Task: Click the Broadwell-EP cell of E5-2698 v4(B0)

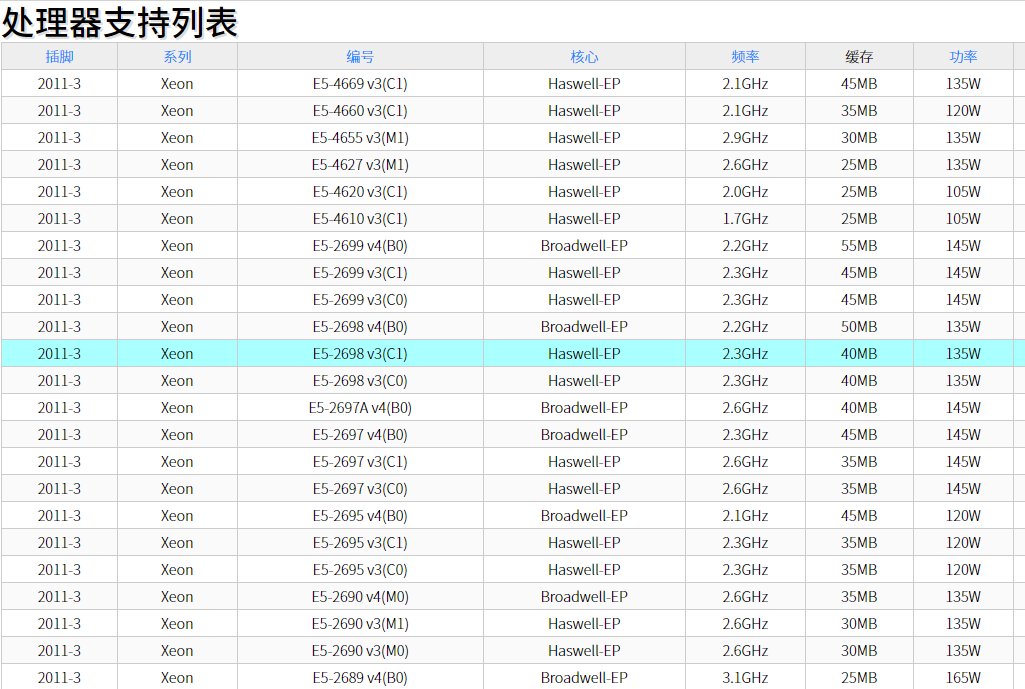Action: [584, 326]
